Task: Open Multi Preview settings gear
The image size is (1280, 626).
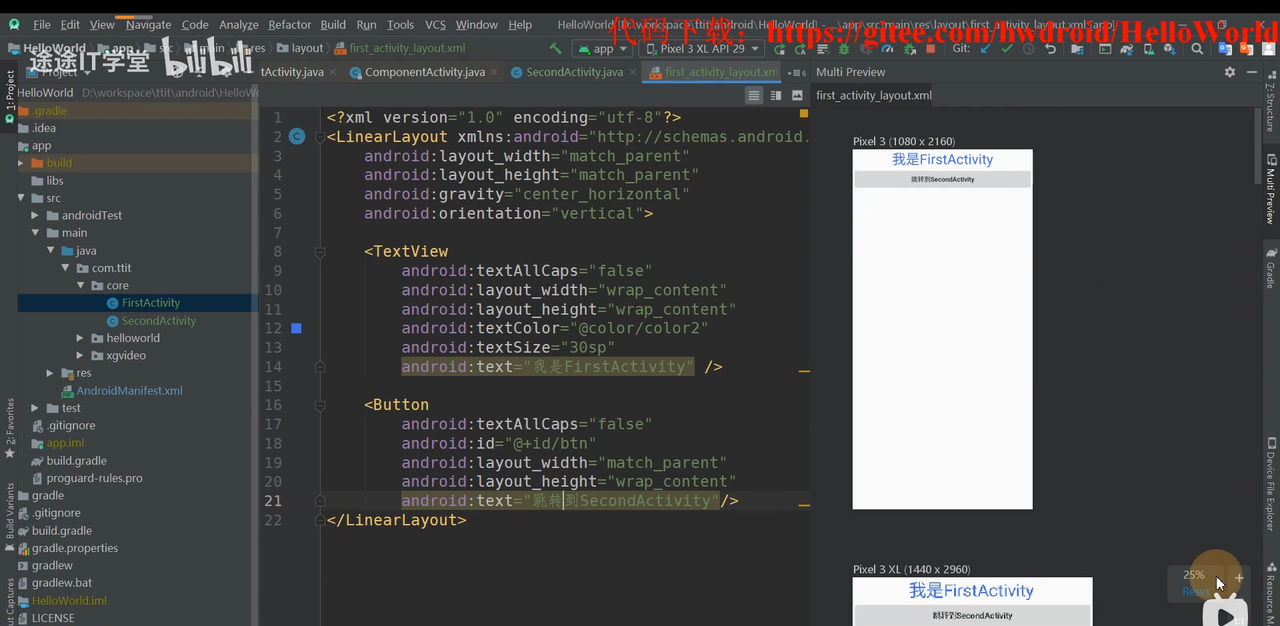Action: (1230, 72)
